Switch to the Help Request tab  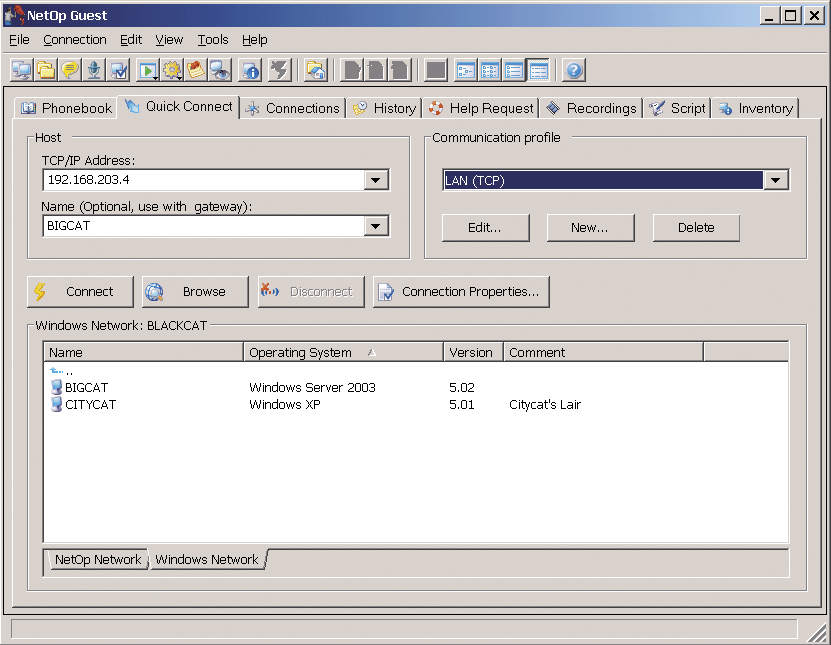(x=481, y=108)
